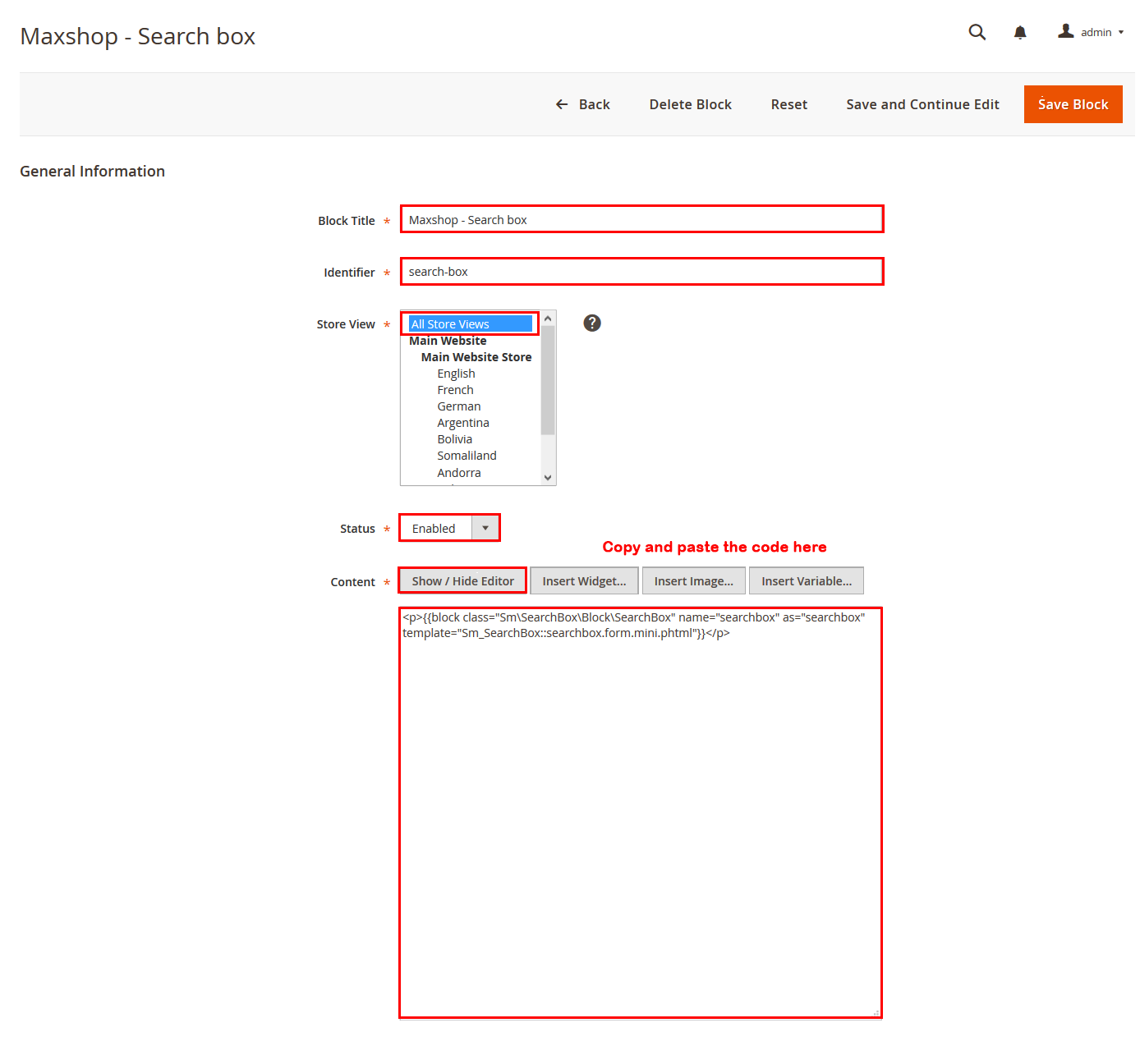Open the Store View help question icon
Viewport: 1140px width, 1064px height.
coord(592,323)
